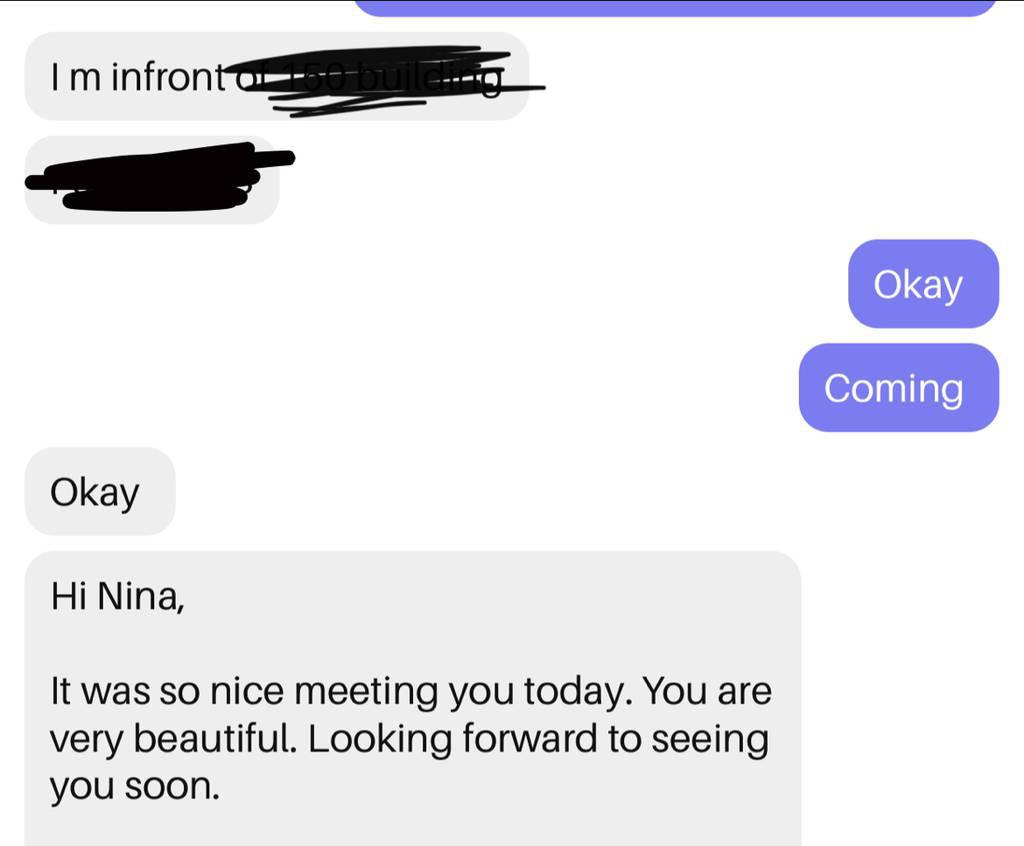Screen dimensions: 1024x846
Task: Select the "I m infront" message bubble
Action: (275, 77)
